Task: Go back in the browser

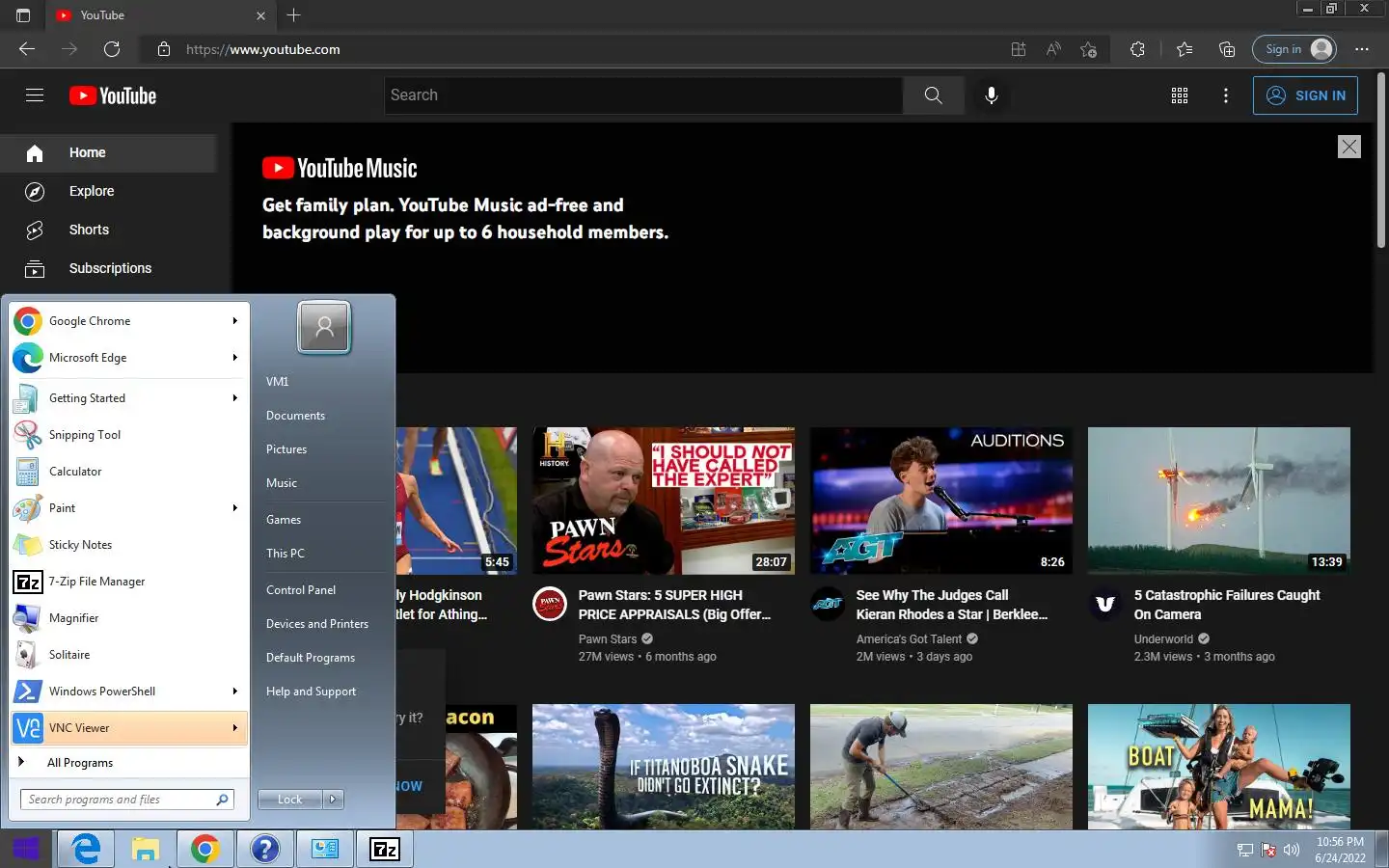Action: coord(27,49)
